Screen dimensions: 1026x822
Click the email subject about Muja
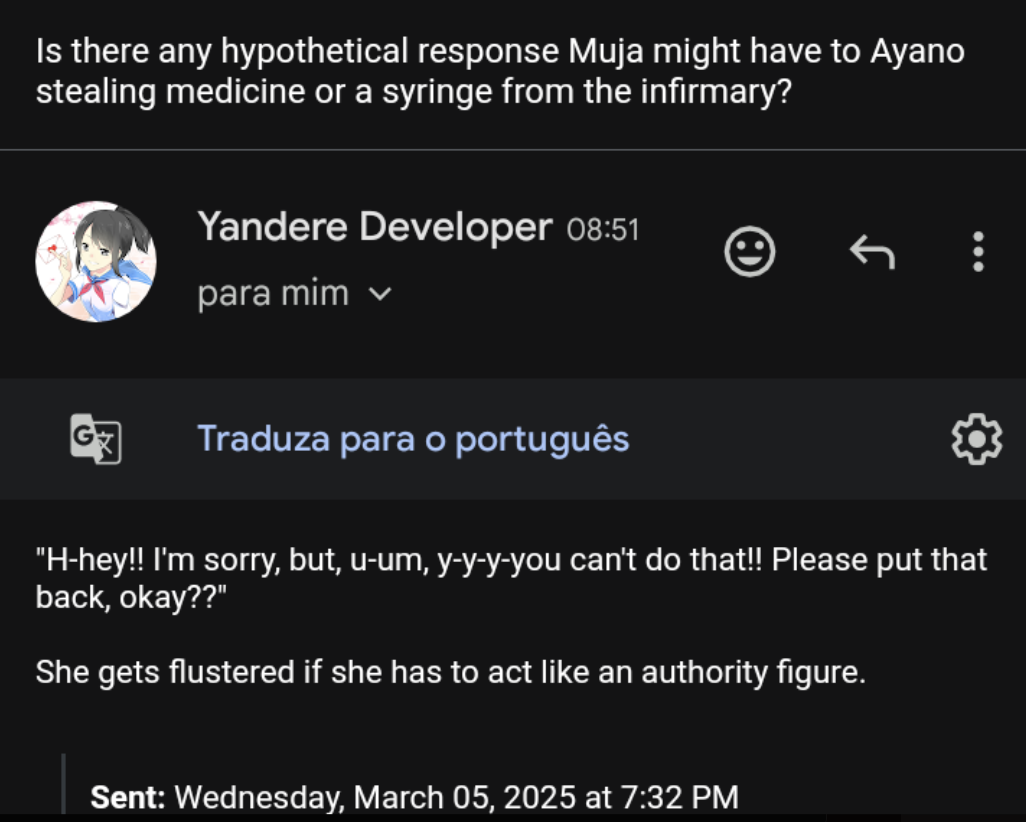500,71
